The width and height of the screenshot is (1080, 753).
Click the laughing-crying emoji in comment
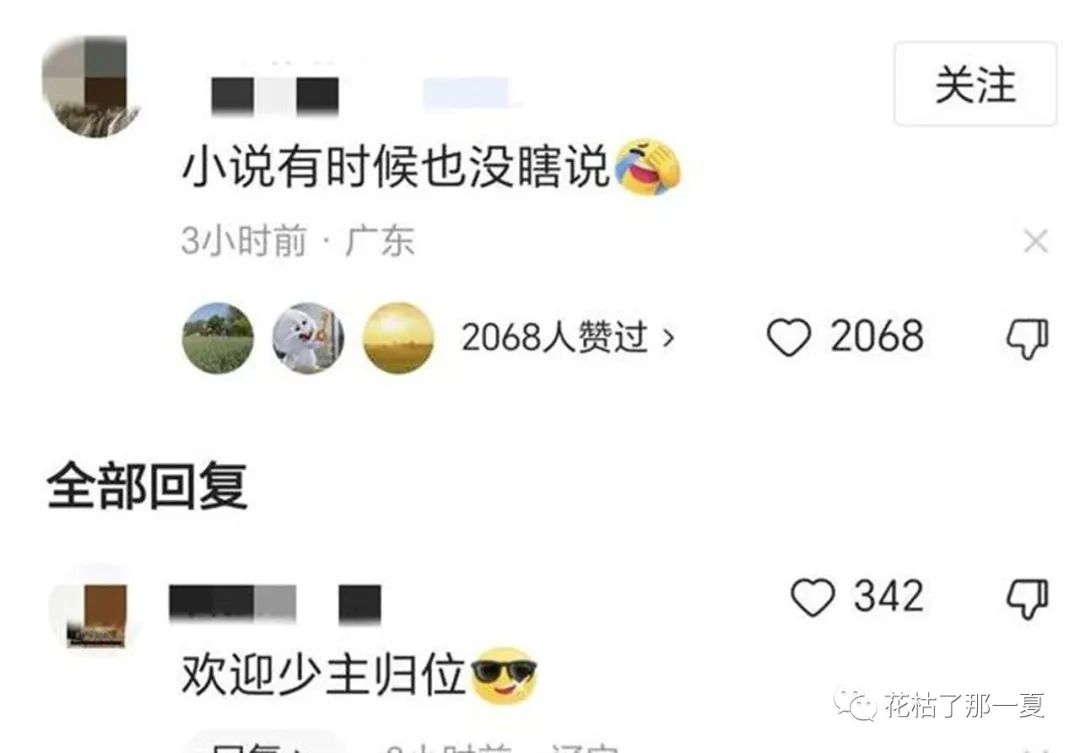click(647, 167)
